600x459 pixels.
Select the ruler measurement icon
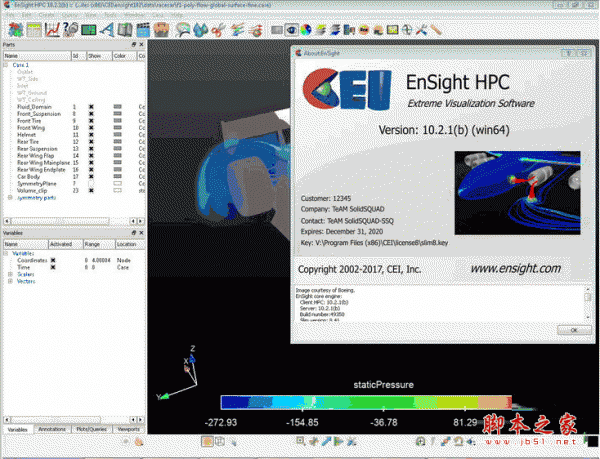click(x=436, y=30)
